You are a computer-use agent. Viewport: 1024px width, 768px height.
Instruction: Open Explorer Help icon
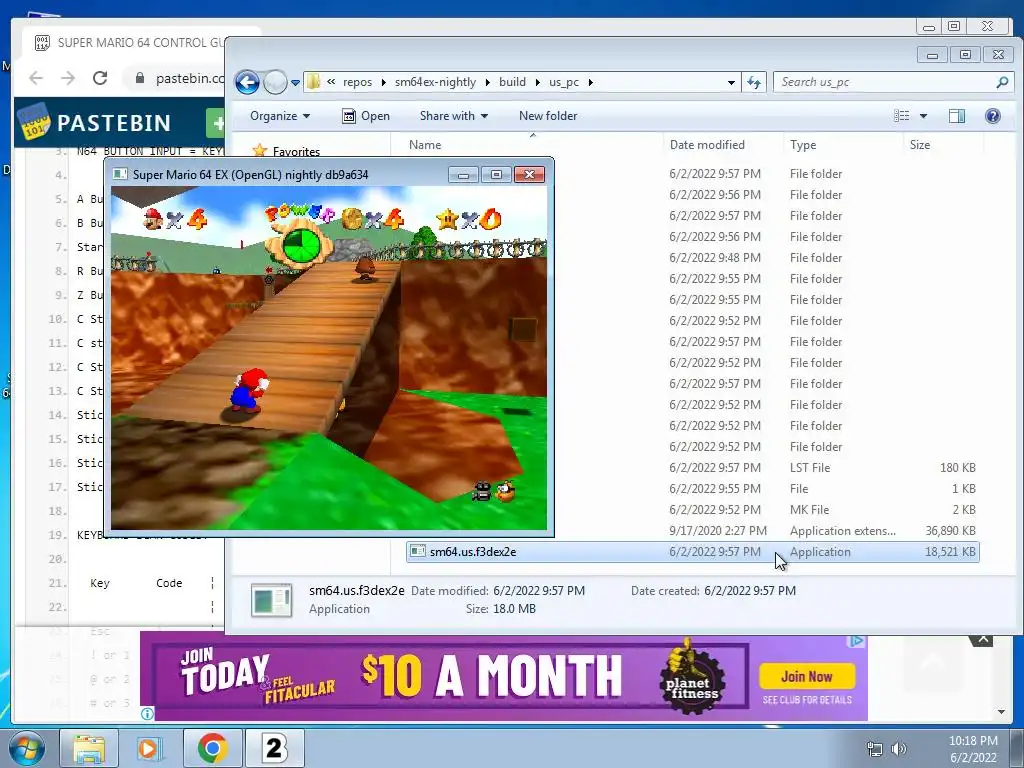pyautogui.click(x=993, y=116)
